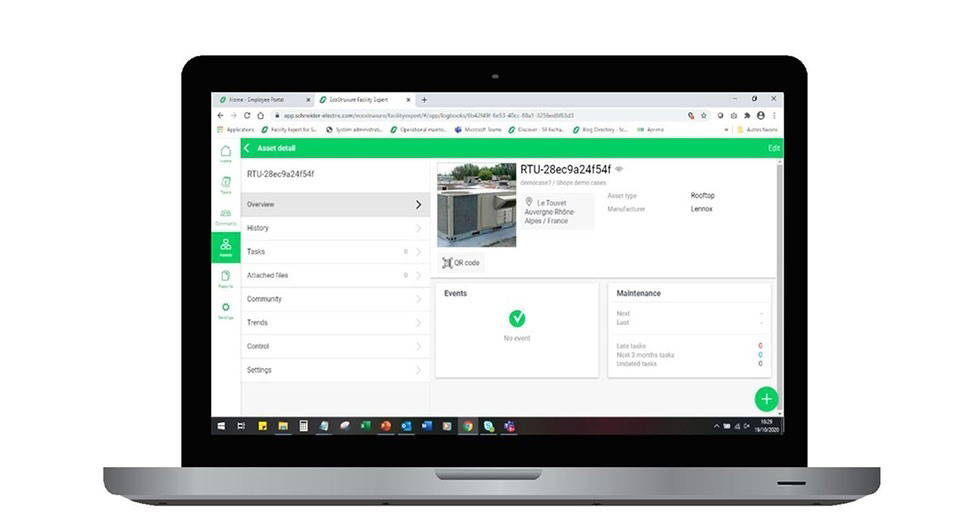The height and width of the screenshot is (521, 980).
Task: Open a new browser tab
Action: [424, 100]
